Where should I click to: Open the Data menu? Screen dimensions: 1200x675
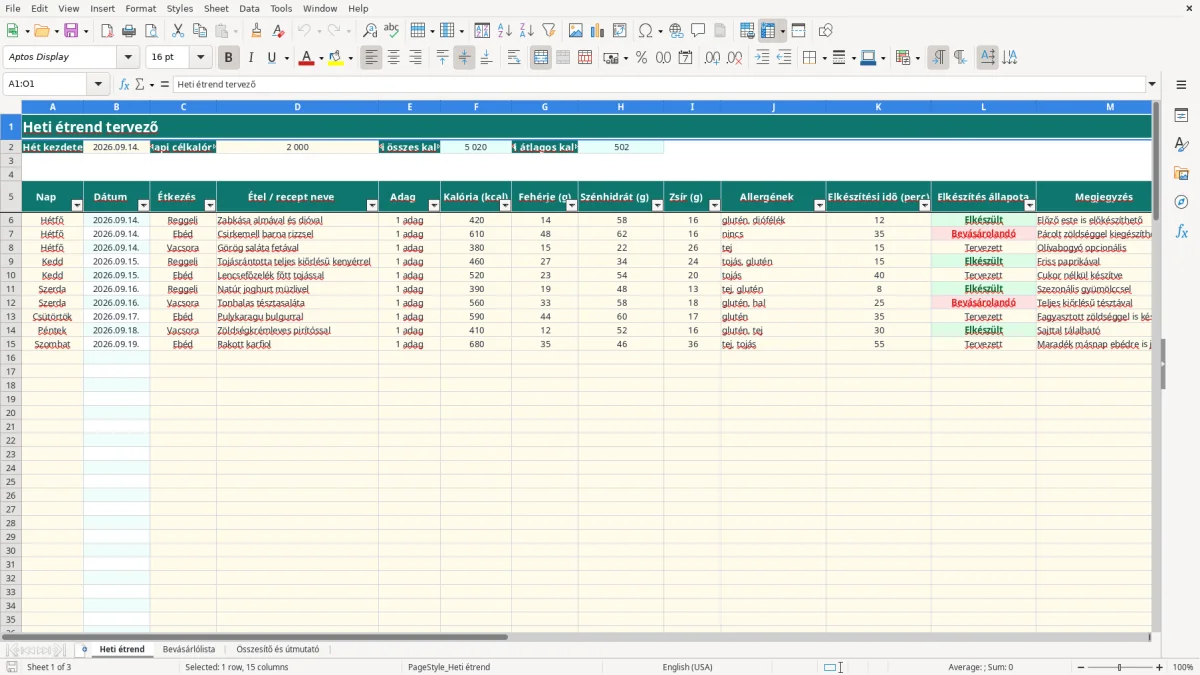(249, 8)
